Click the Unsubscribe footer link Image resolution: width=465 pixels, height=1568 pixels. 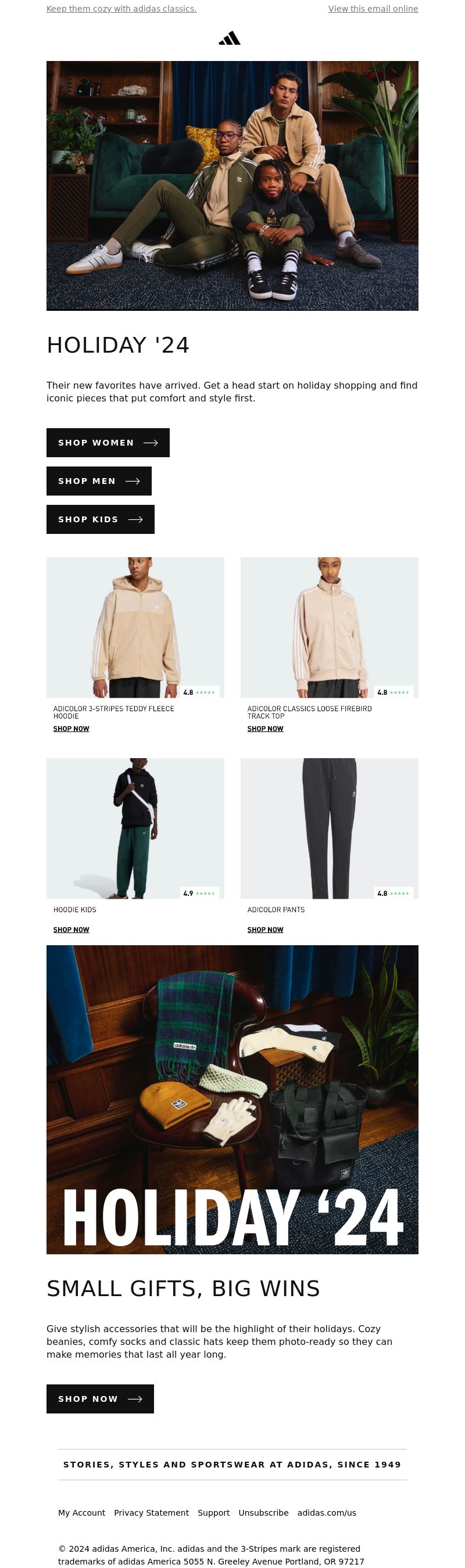coord(263,1513)
